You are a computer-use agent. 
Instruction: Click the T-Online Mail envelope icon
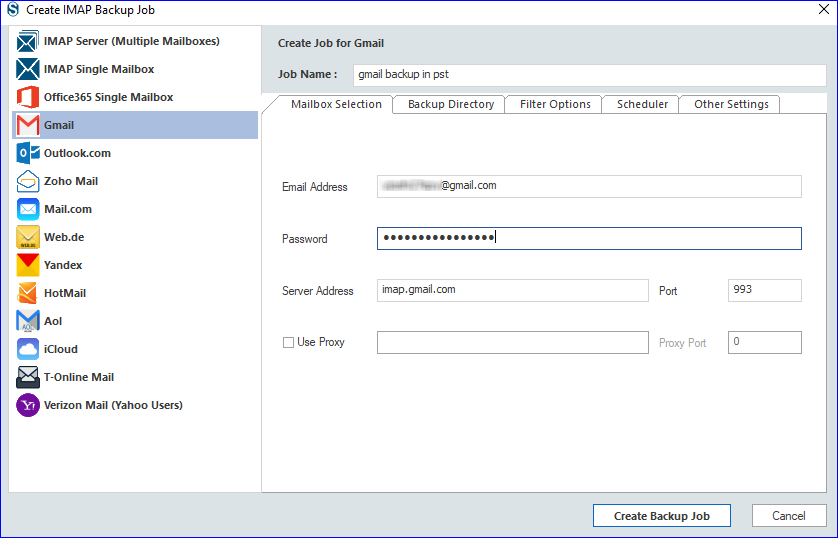[x=27, y=377]
